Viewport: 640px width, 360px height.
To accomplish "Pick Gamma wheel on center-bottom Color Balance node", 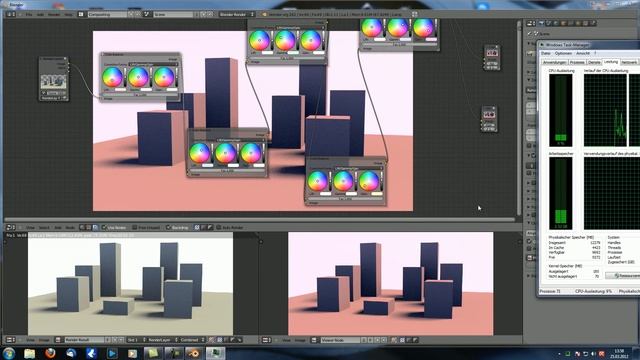I will click(x=225, y=153).
